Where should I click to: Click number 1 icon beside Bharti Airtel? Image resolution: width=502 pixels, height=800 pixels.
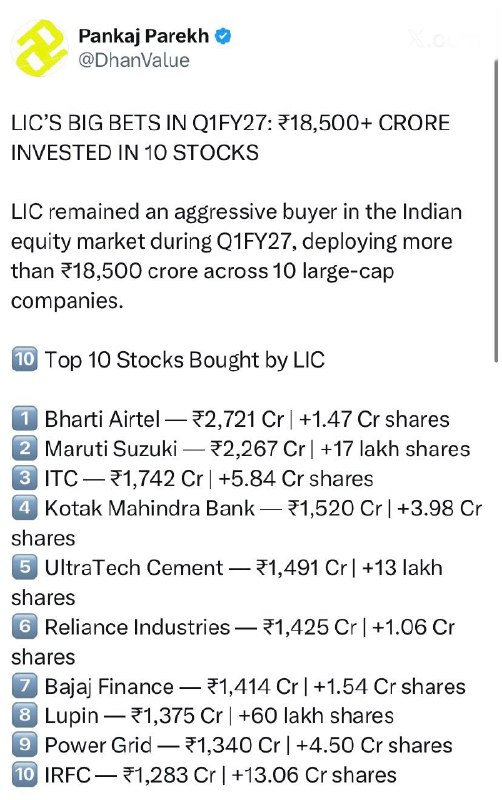(x=24, y=418)
